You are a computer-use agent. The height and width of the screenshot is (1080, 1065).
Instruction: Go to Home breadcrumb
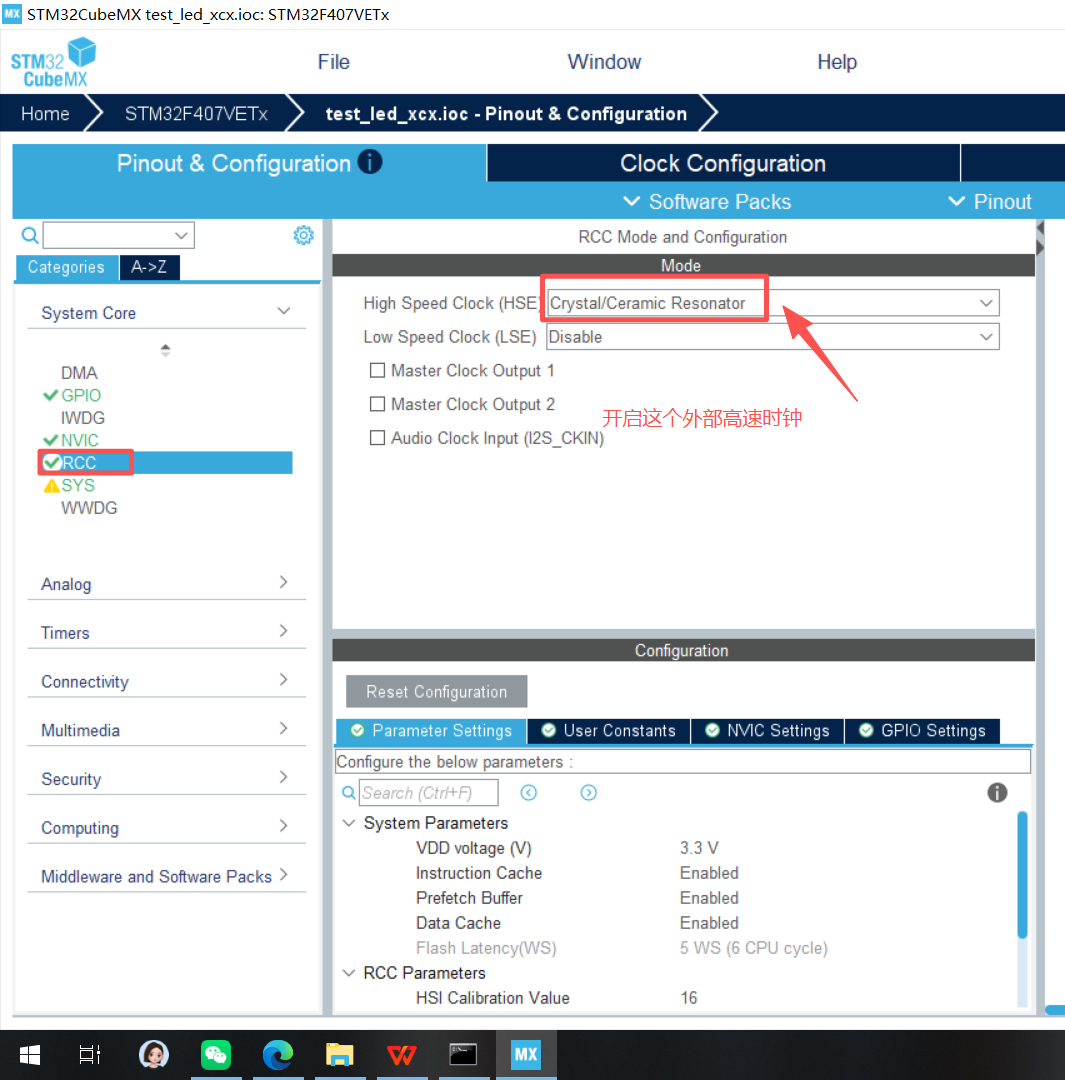[x=45, y=114]
